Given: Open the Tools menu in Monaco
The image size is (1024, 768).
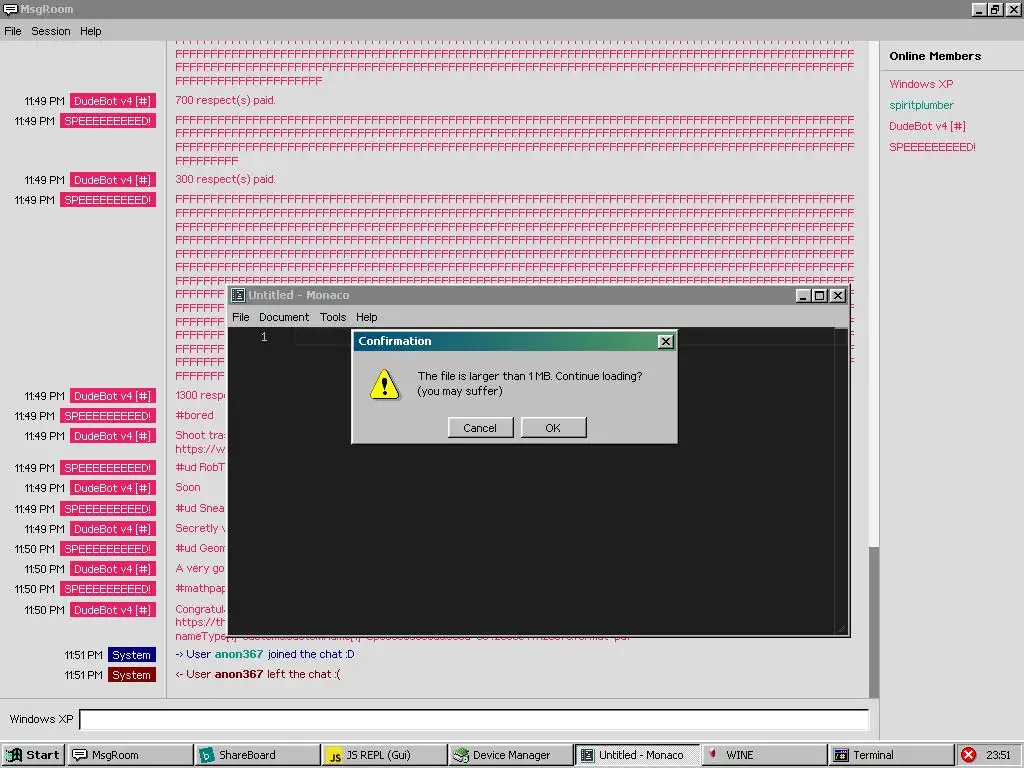Looking at the screenshot, I should coord(332,317).
